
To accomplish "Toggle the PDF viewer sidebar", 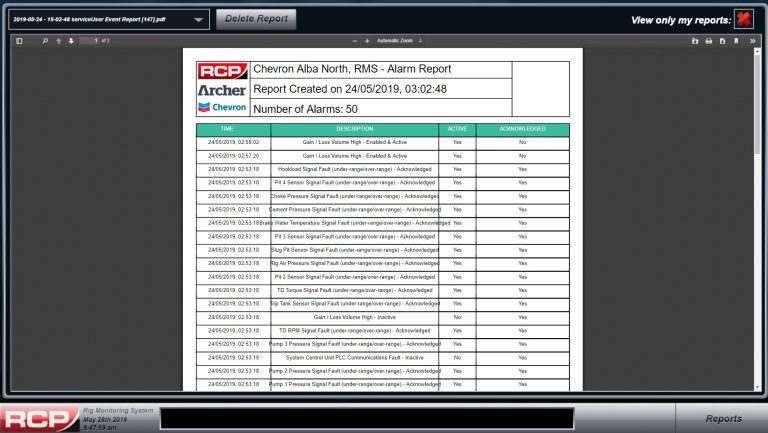I will point(19,41).
